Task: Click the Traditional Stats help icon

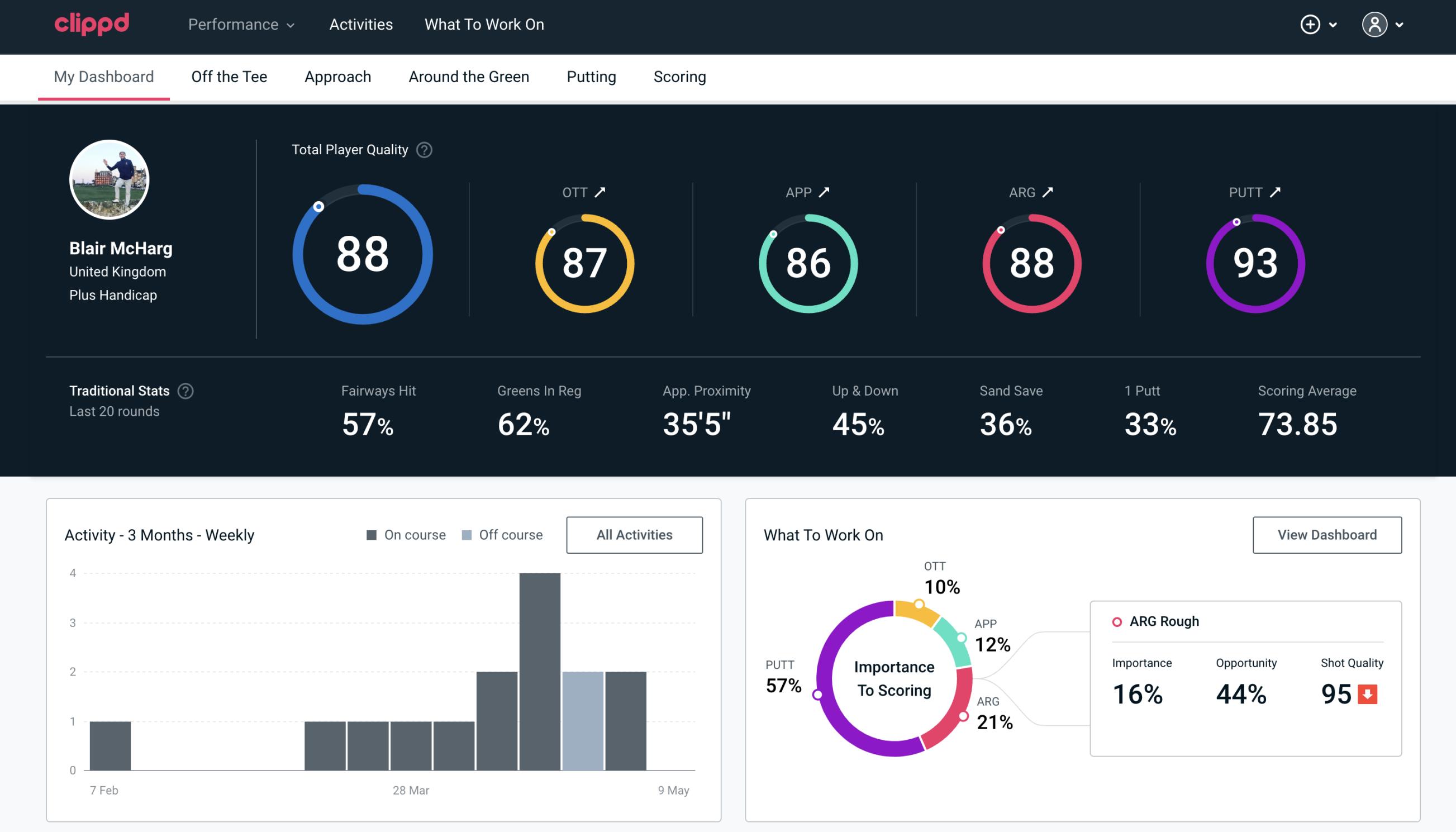Action: tap(186, 391)
